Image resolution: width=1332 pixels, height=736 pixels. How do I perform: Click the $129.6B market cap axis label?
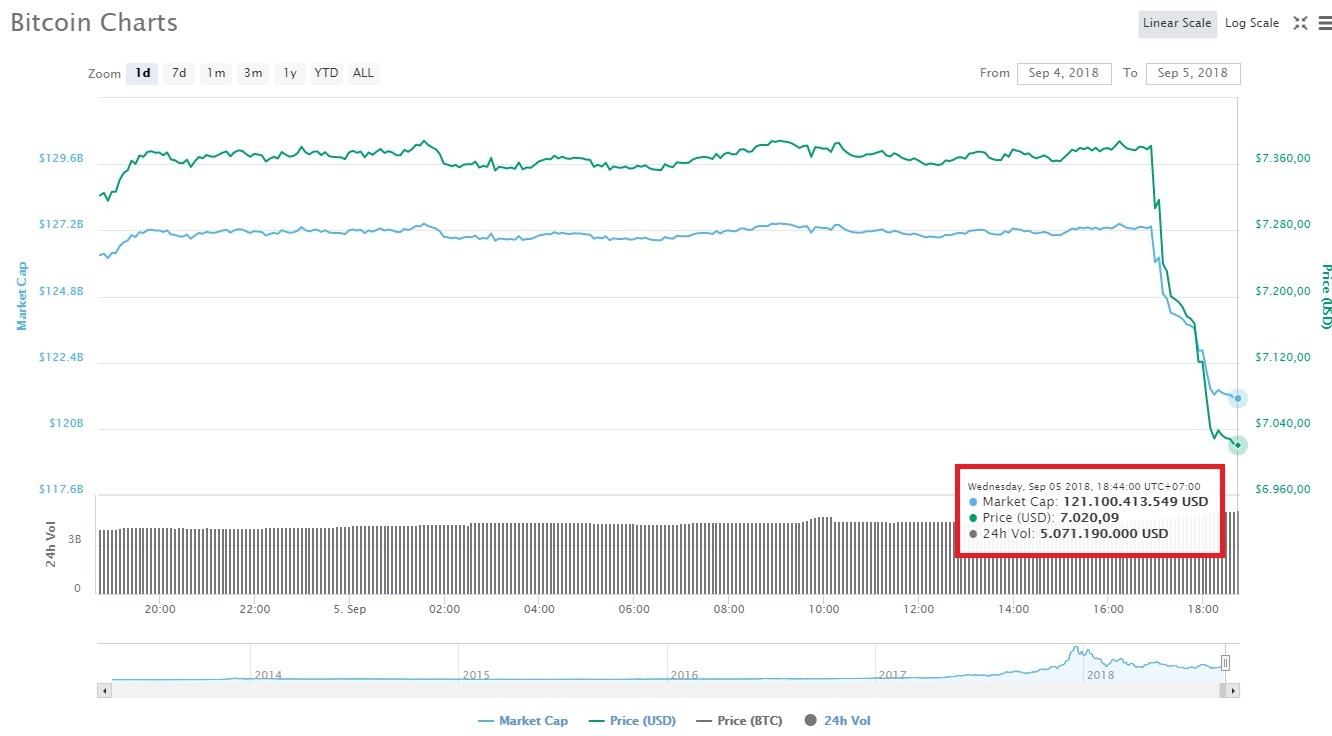tap(61, 159)
